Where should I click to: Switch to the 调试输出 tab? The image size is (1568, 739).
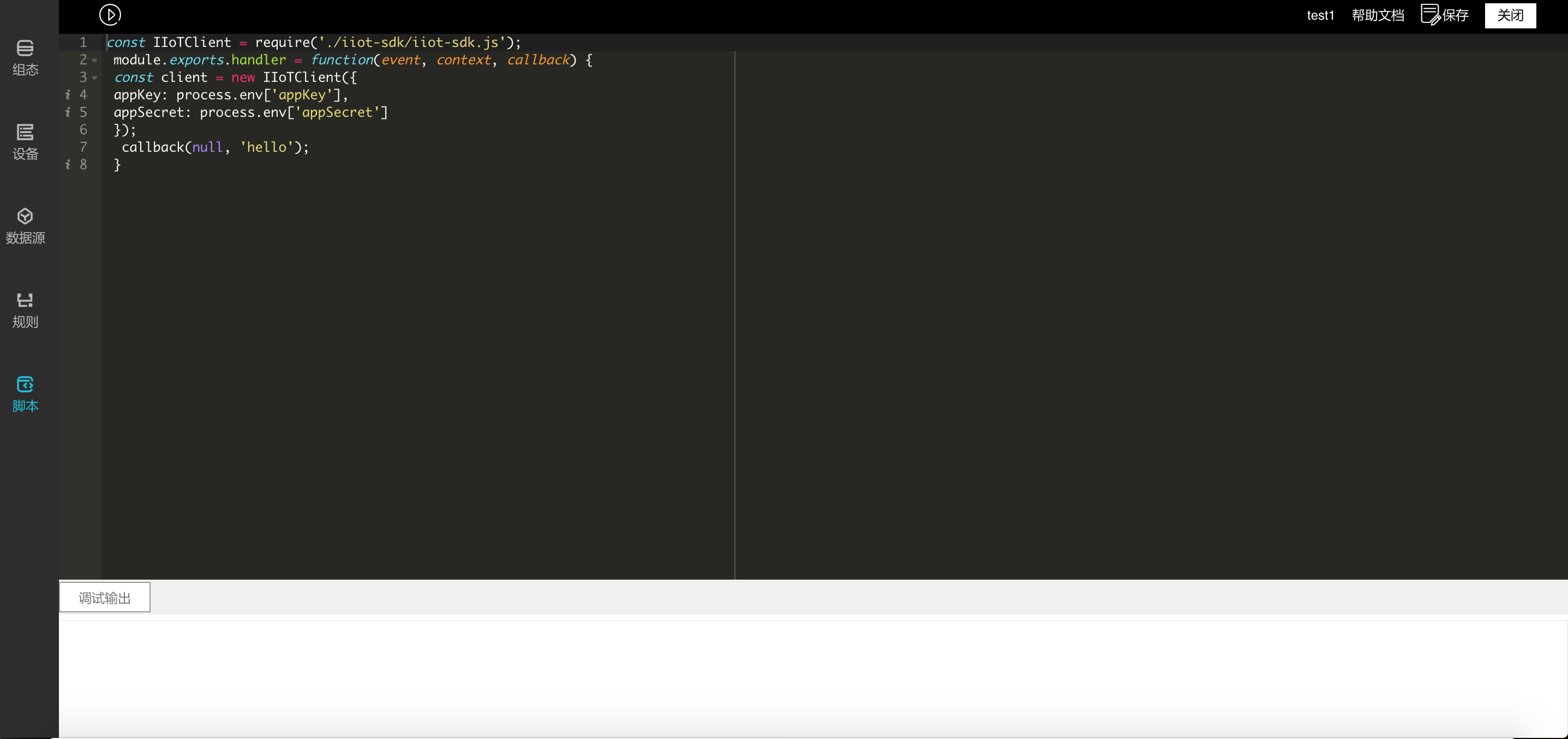point(105,598)
